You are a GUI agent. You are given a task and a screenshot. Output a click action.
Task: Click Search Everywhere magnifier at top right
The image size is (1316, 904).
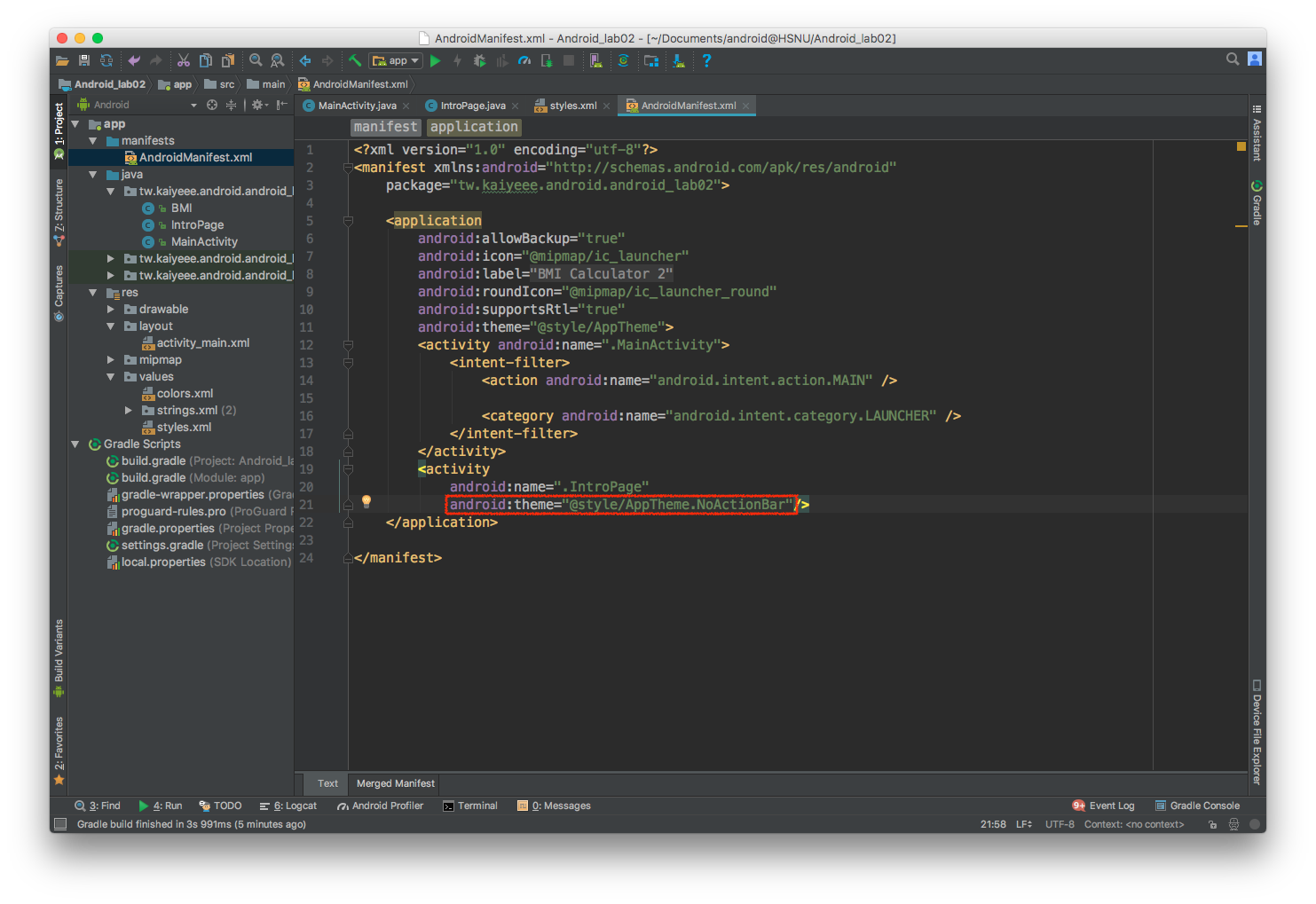[1233, 59]
